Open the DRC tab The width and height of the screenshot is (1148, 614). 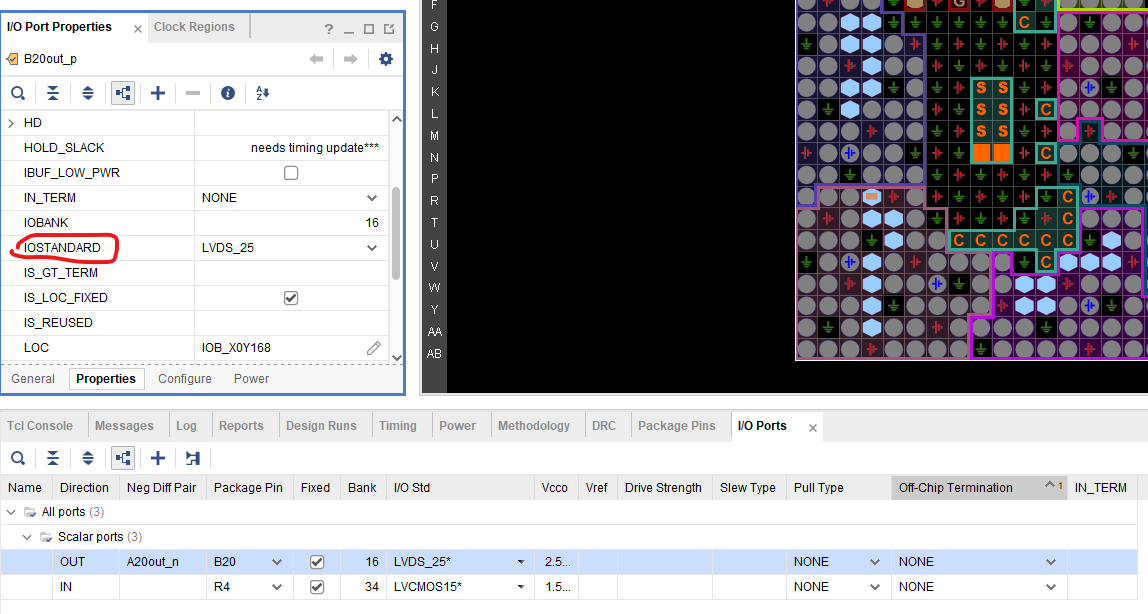pos(604,425)
